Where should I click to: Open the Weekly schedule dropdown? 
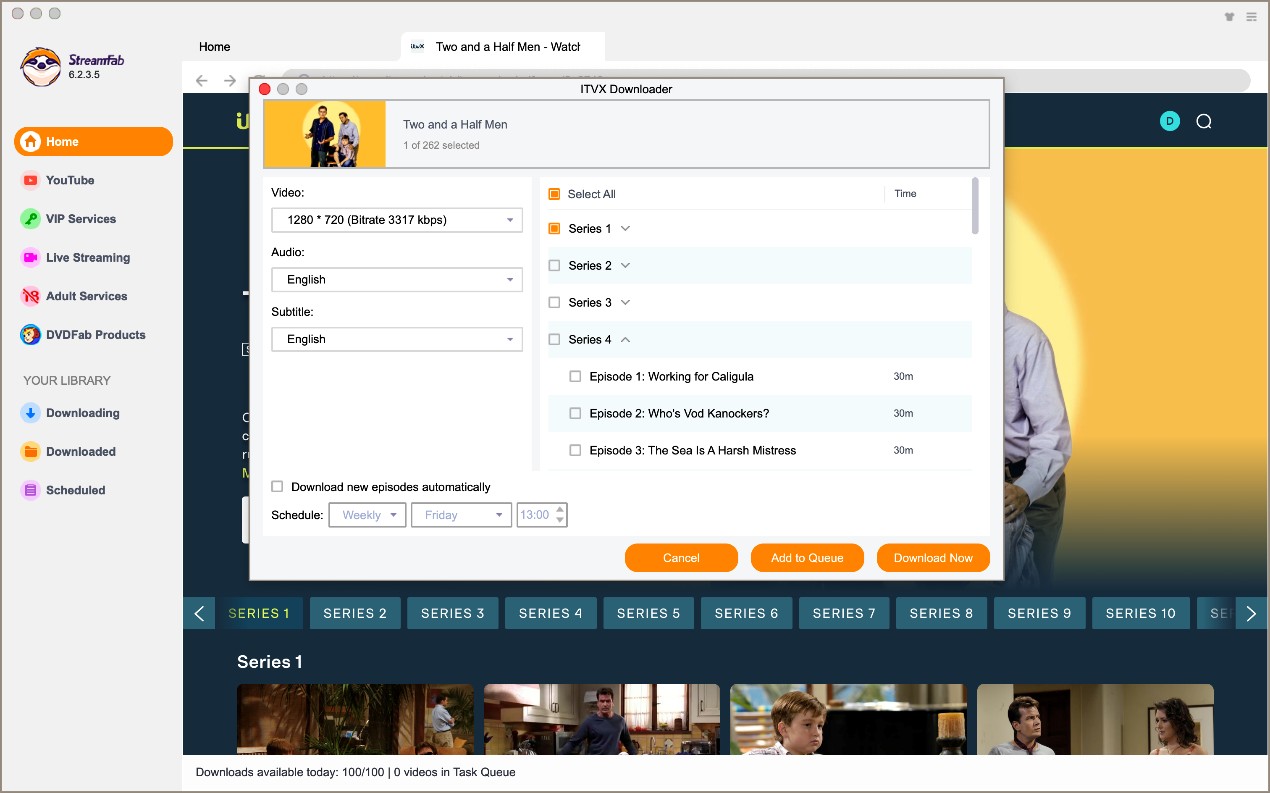(x=367, y=515)
